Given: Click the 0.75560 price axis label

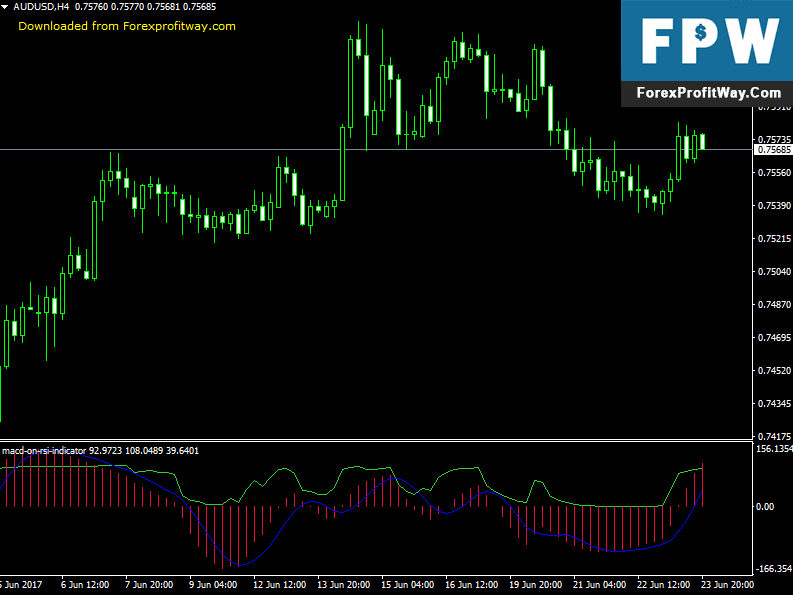Looking at the screenshot, I should click(x=774, y=173).
